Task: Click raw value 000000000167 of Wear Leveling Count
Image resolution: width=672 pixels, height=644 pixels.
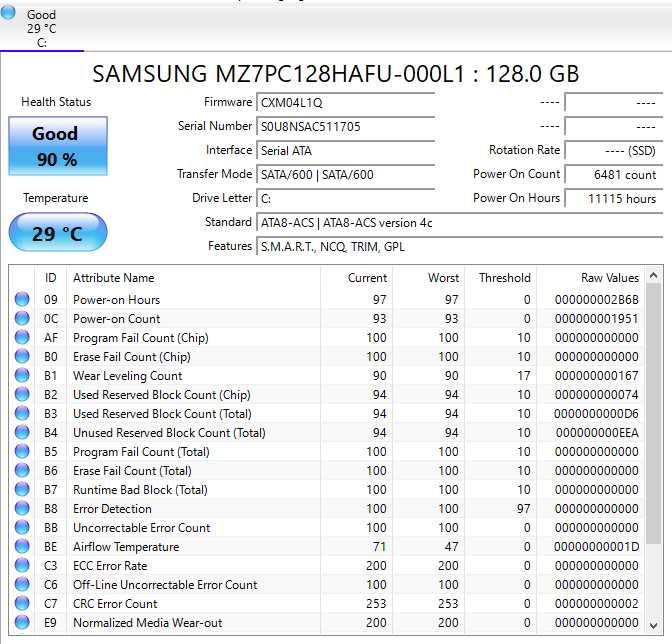Action: [x=597, y=376]
